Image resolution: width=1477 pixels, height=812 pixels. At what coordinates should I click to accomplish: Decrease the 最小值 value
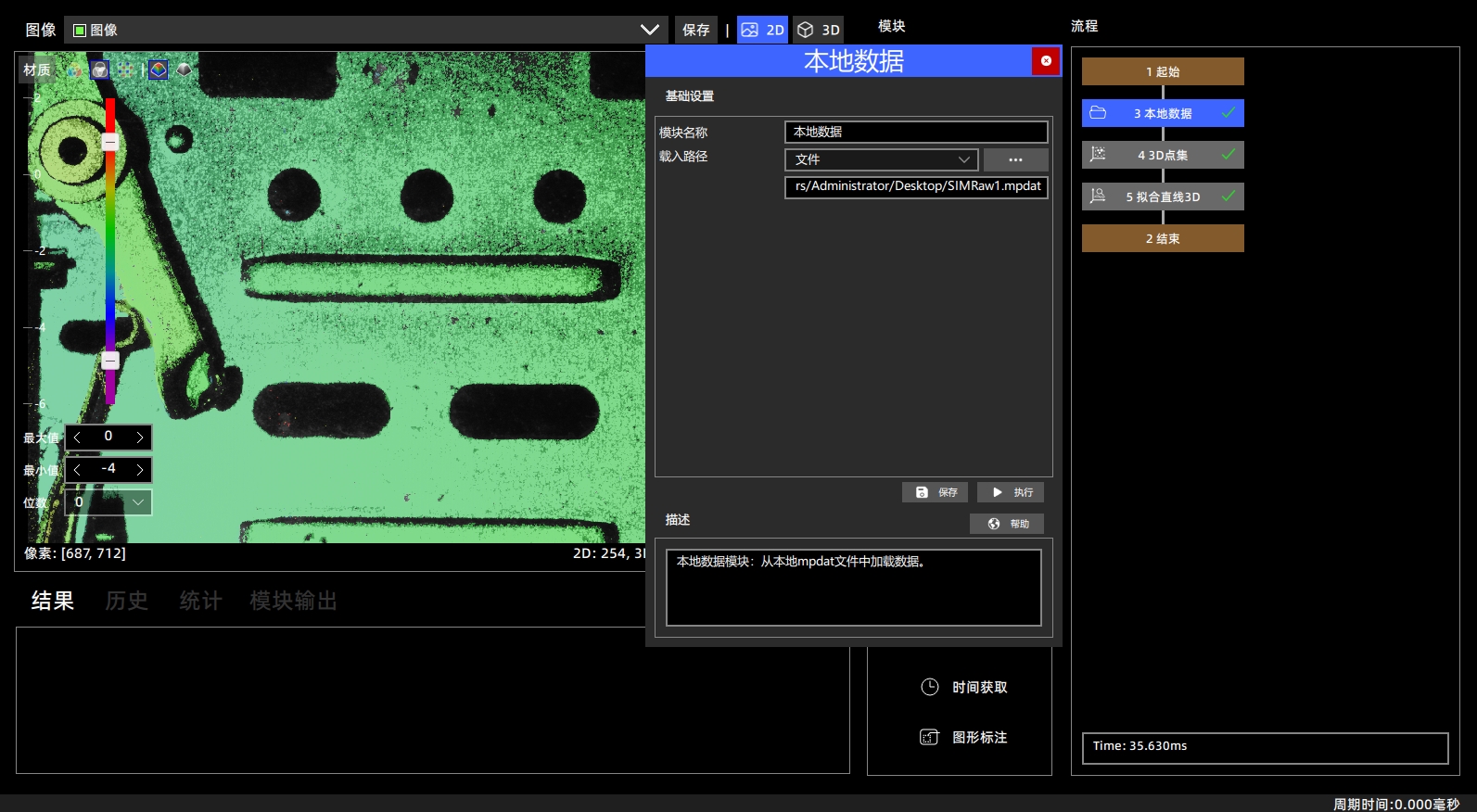pyautogui.click(x=77, y=470)
